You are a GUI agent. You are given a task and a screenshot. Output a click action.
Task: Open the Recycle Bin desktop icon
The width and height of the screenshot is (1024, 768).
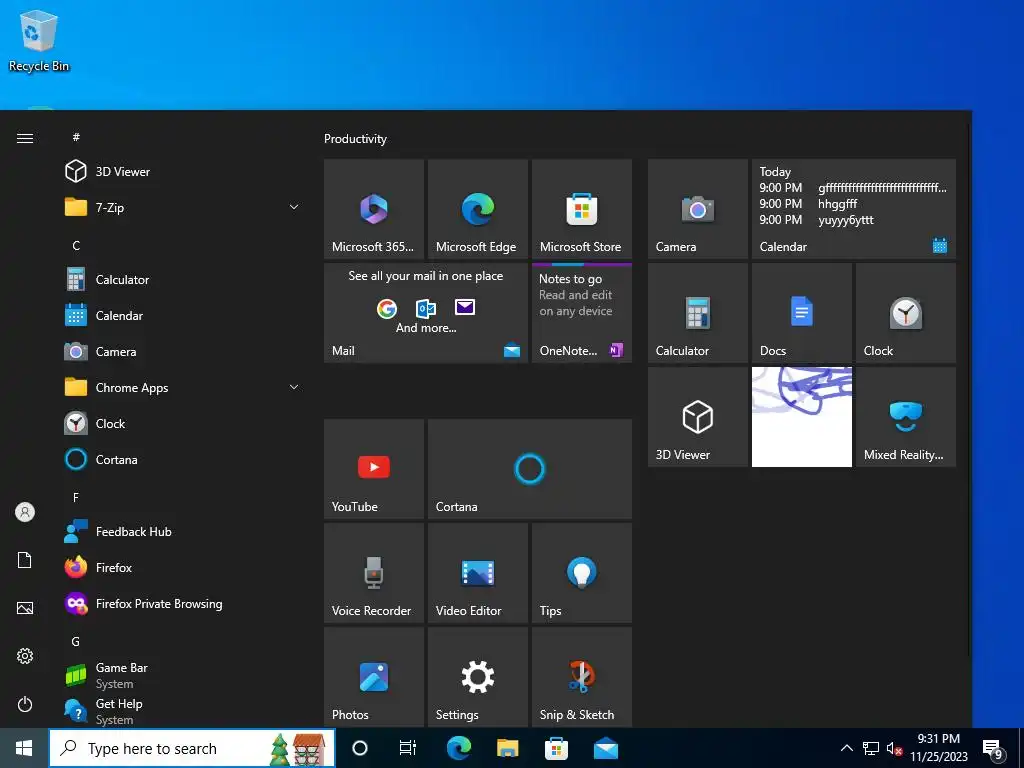pos(39,40)
